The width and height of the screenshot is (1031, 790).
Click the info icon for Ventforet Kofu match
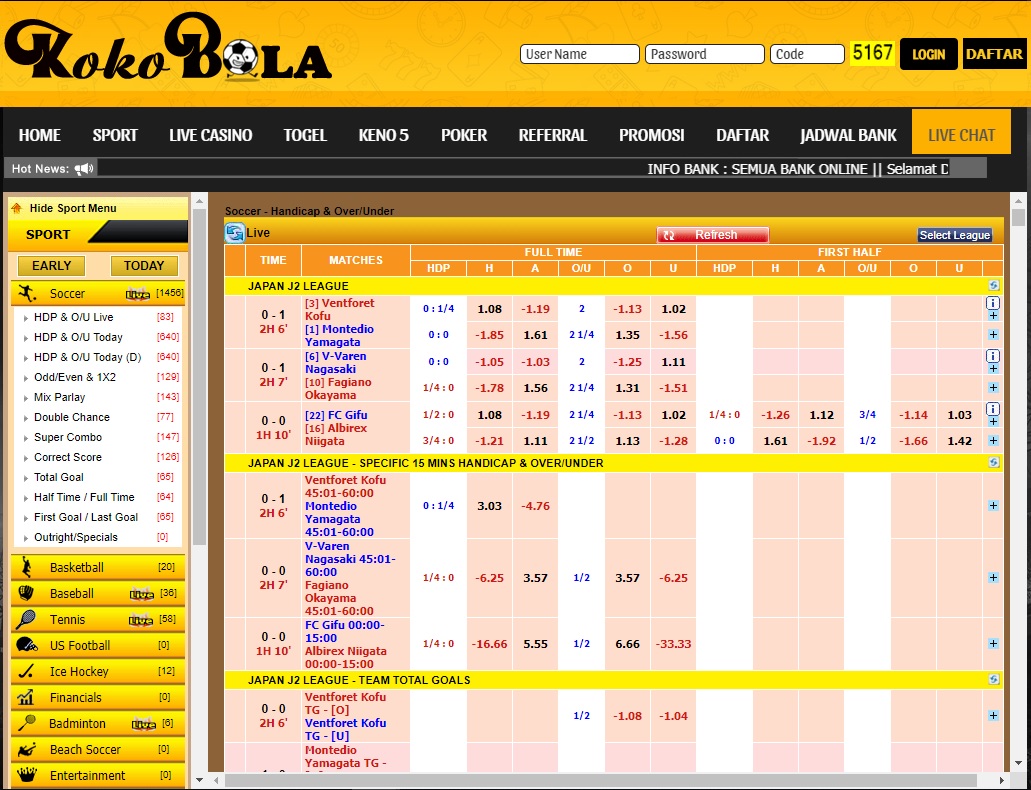[x=993, y=303]
